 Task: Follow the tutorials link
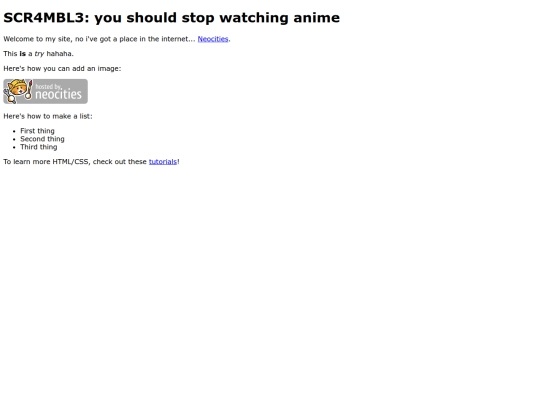coord(163,162)
